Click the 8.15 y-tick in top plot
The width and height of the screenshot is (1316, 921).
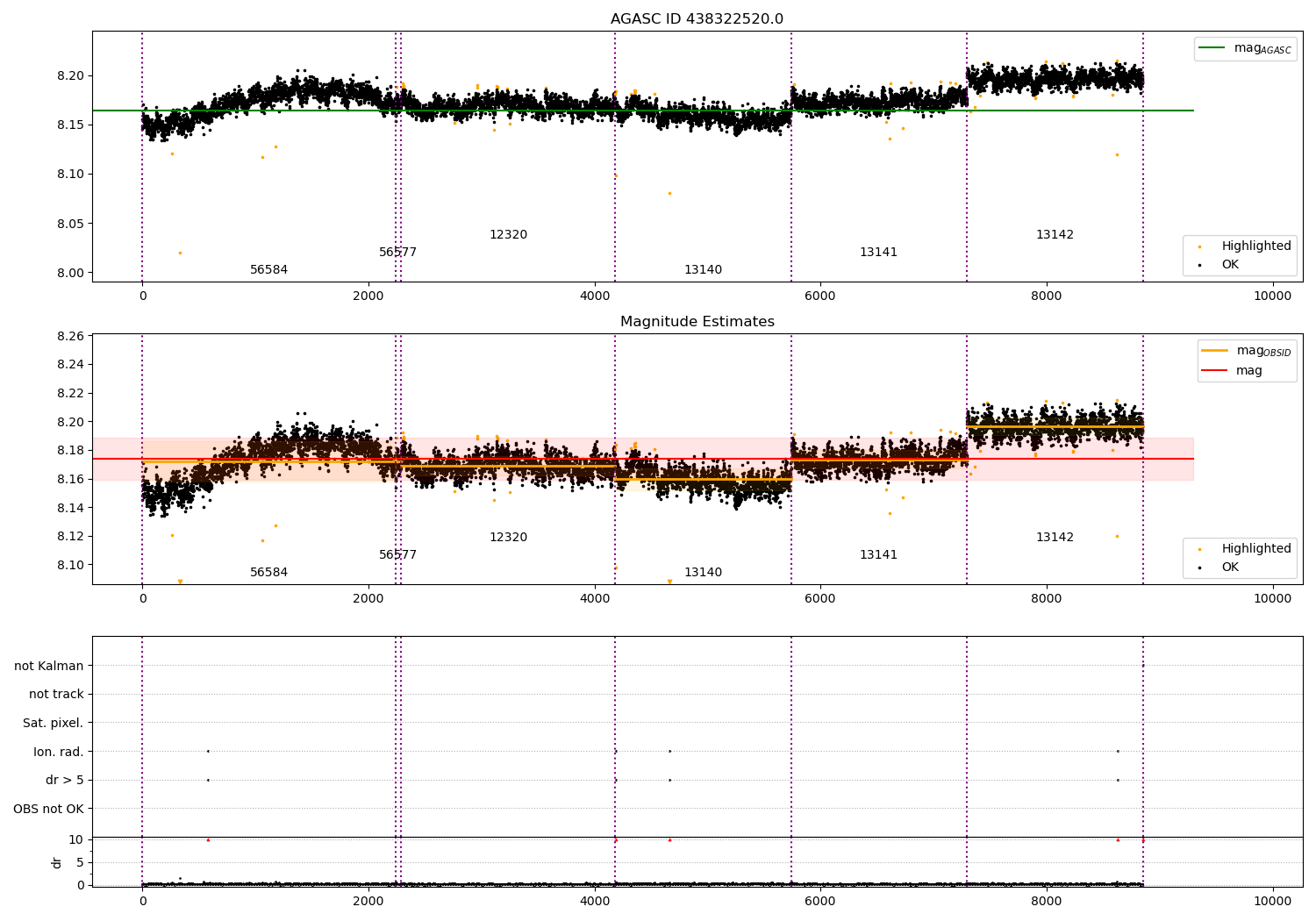[70, 125]
